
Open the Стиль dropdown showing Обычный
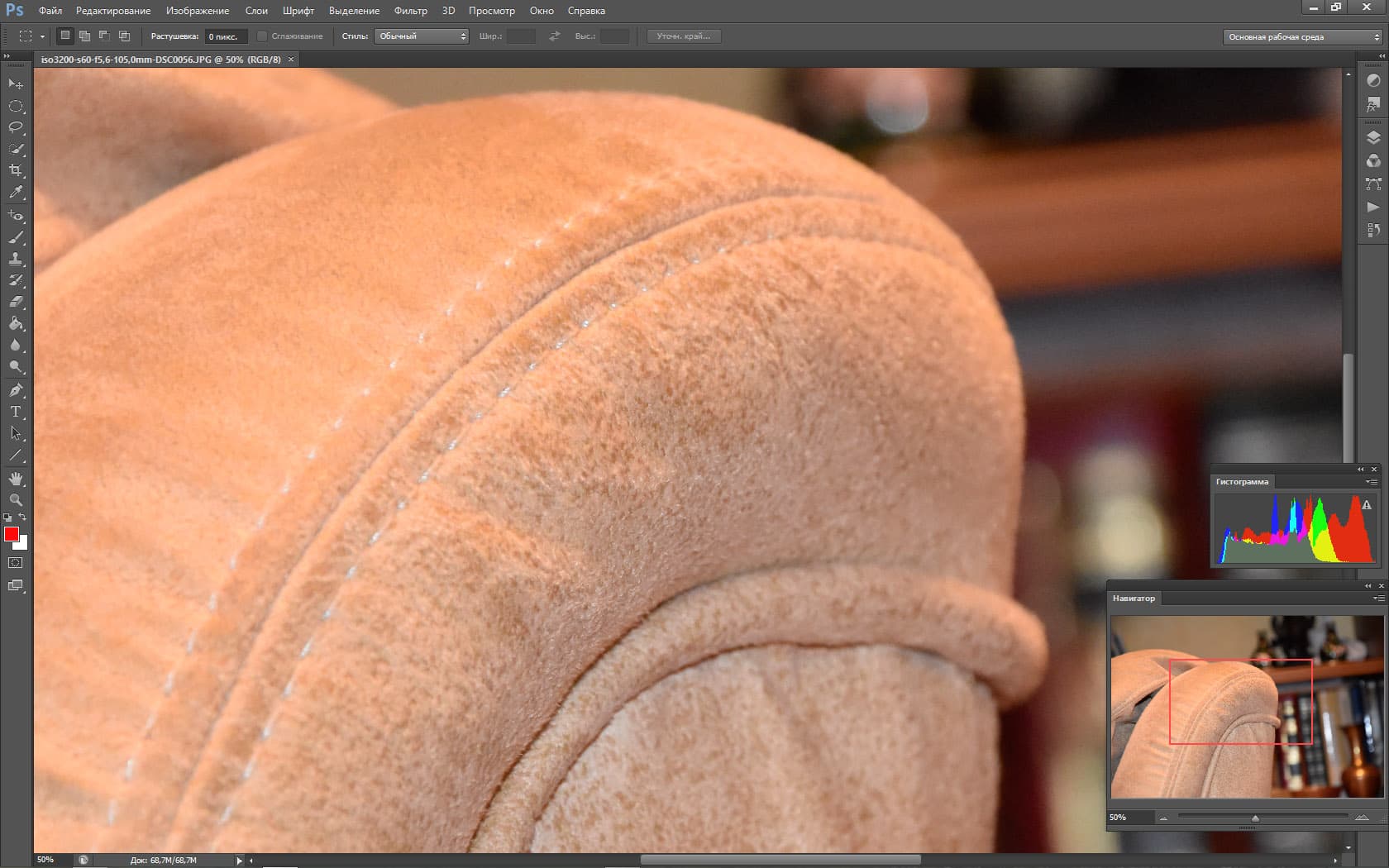tap(422, 36)
